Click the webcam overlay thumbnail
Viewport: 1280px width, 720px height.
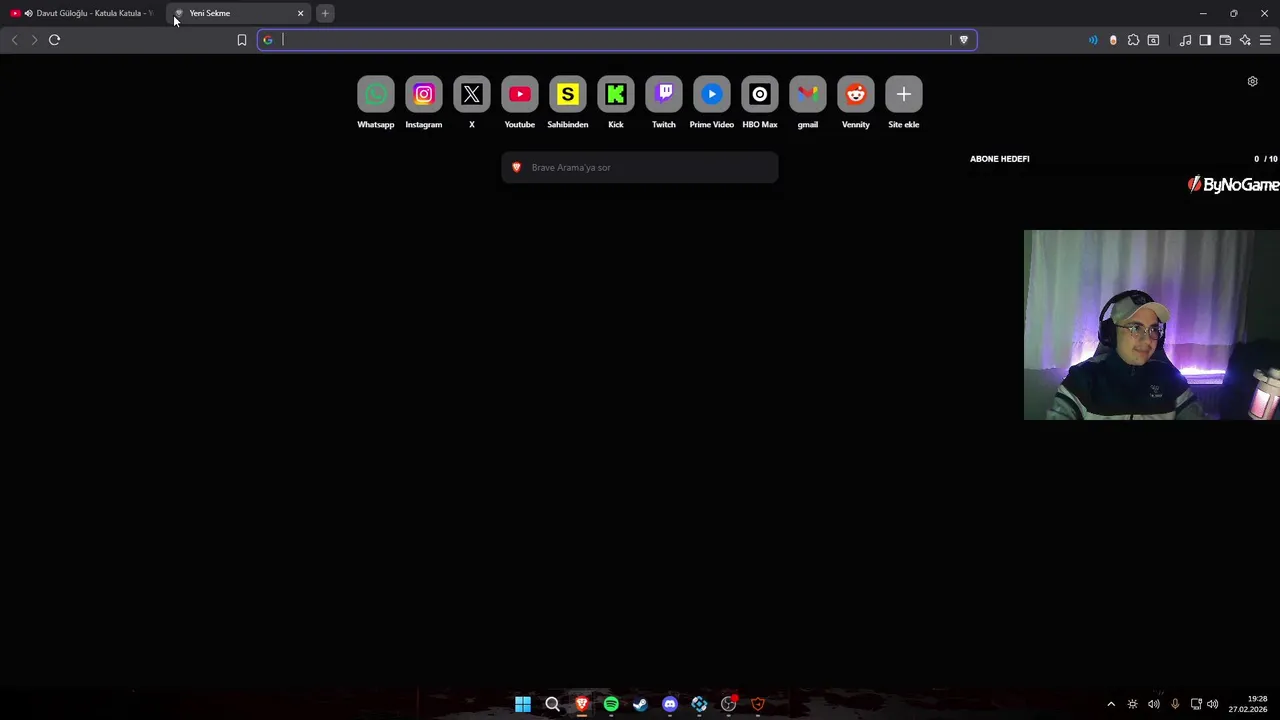(1152, 325)
